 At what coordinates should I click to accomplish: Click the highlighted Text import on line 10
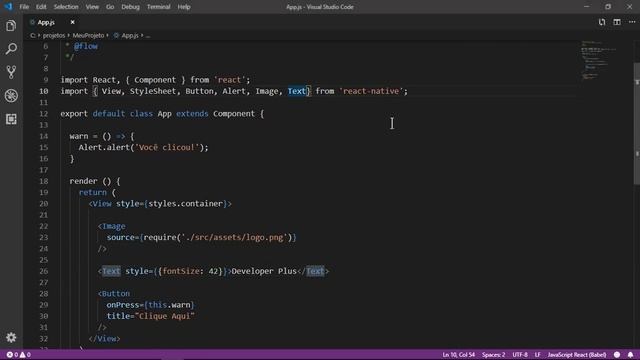click(297, 91)
